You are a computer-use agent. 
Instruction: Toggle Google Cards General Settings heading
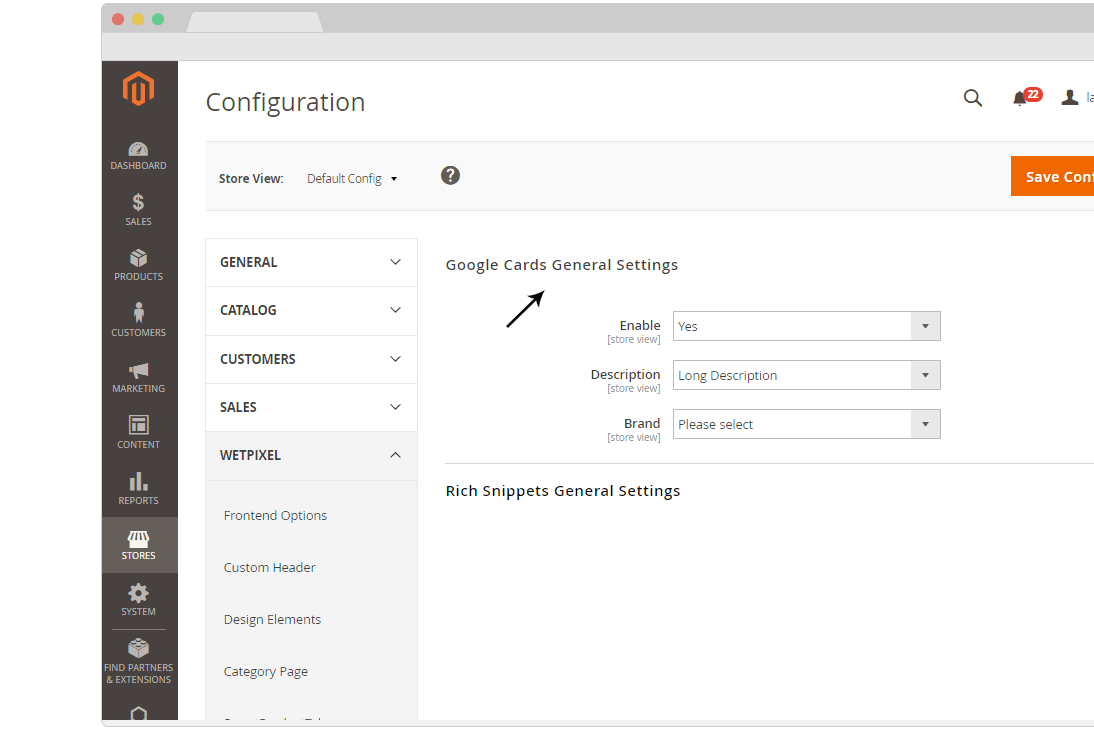pyautogui.click(x=562, y=265)
